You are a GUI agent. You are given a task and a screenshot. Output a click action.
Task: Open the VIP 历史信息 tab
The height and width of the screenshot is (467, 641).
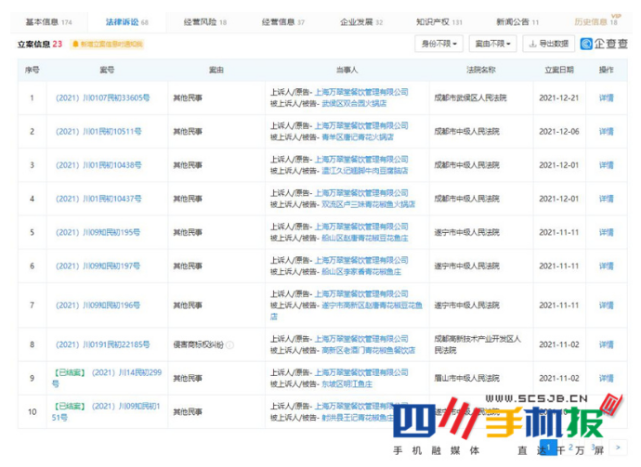(x=597, y=21)
